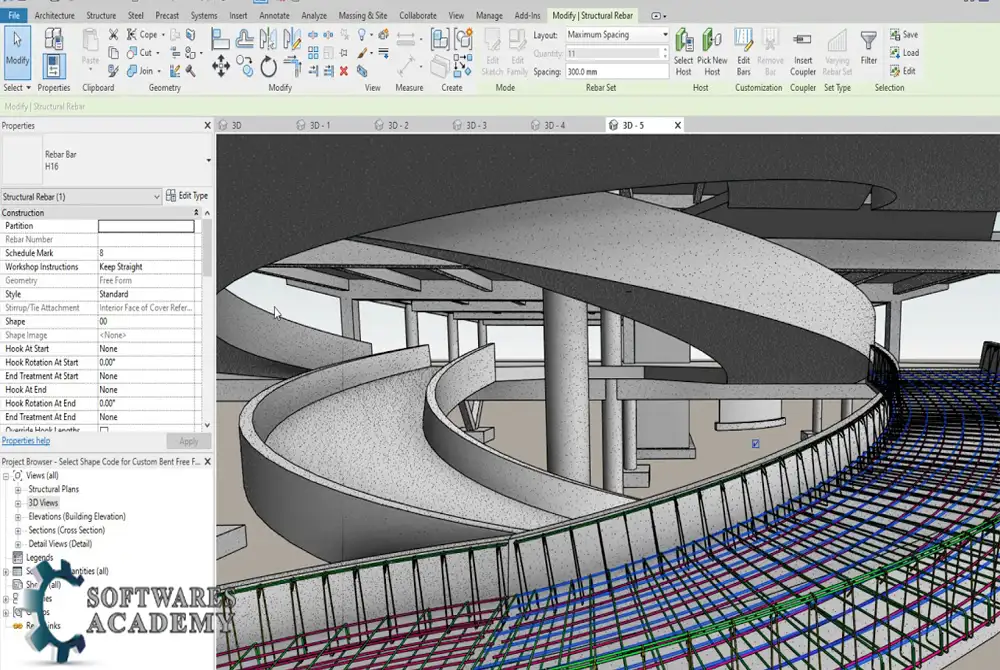The width and height of the screenshot is (1000, 670).
Task: Click the Partition value field
Action: coord(146,226)
